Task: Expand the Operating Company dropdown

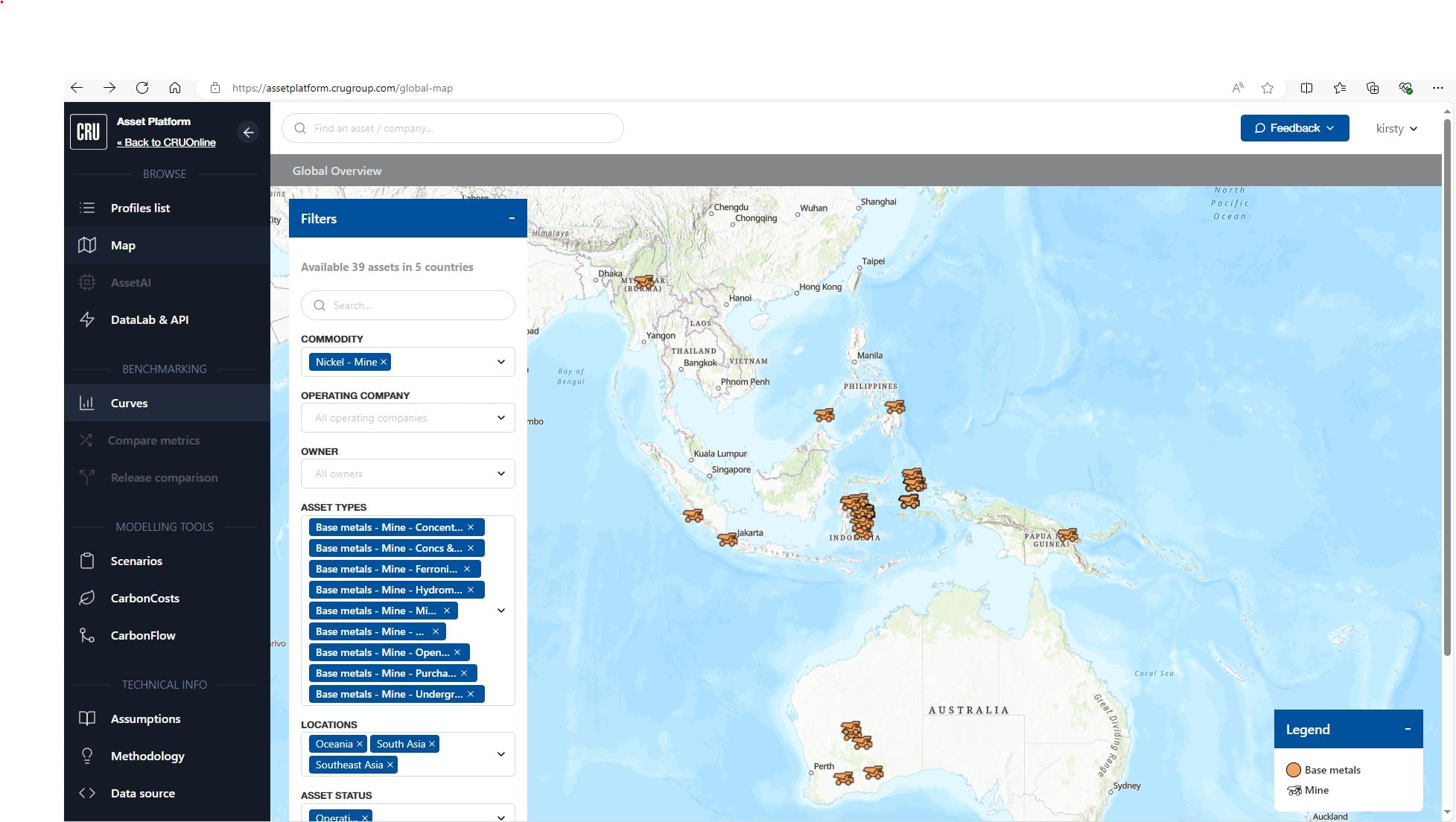Action: point(408,418)
